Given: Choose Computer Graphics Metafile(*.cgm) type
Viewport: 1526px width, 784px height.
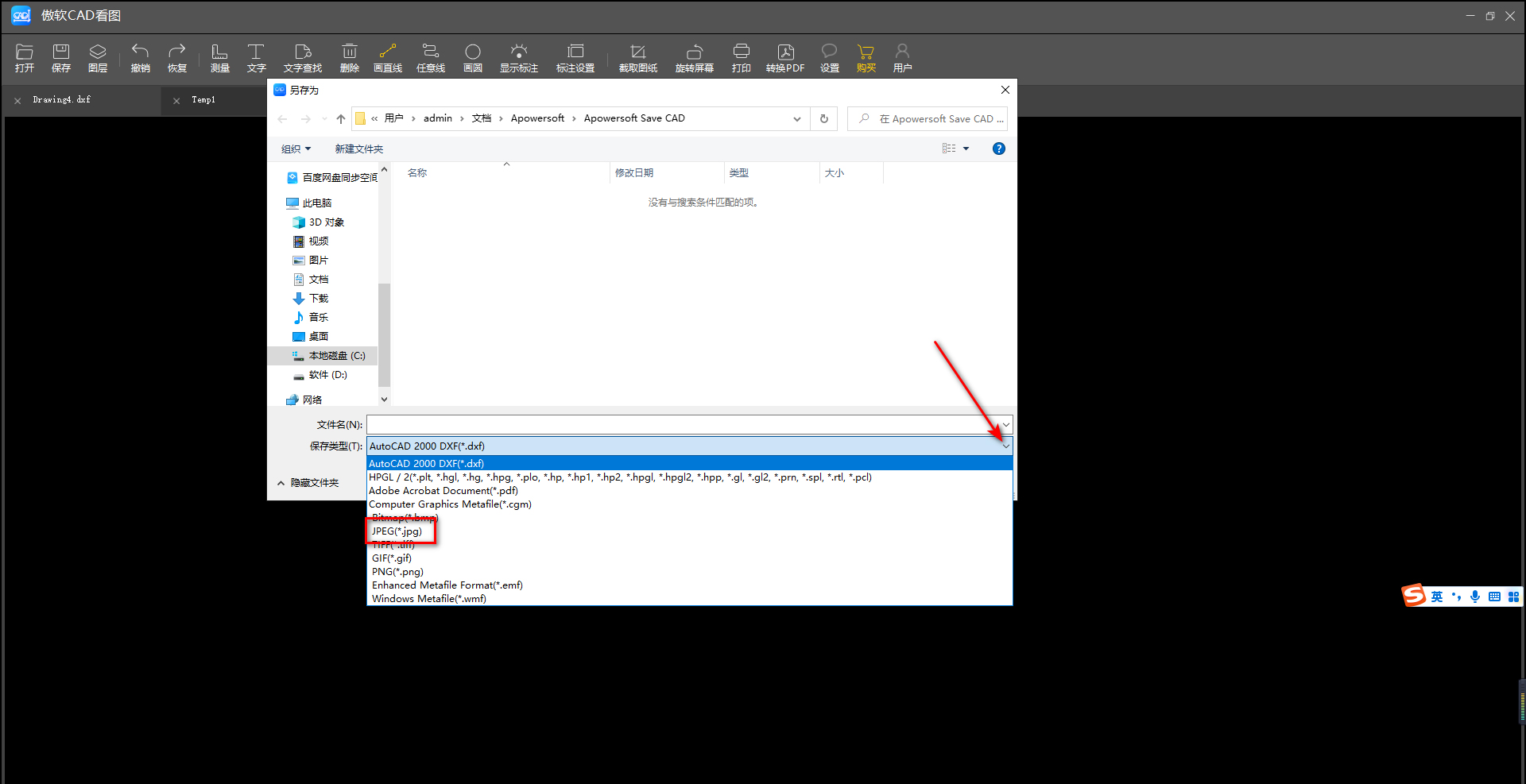Looking at the screenshot, I should 450,504.
